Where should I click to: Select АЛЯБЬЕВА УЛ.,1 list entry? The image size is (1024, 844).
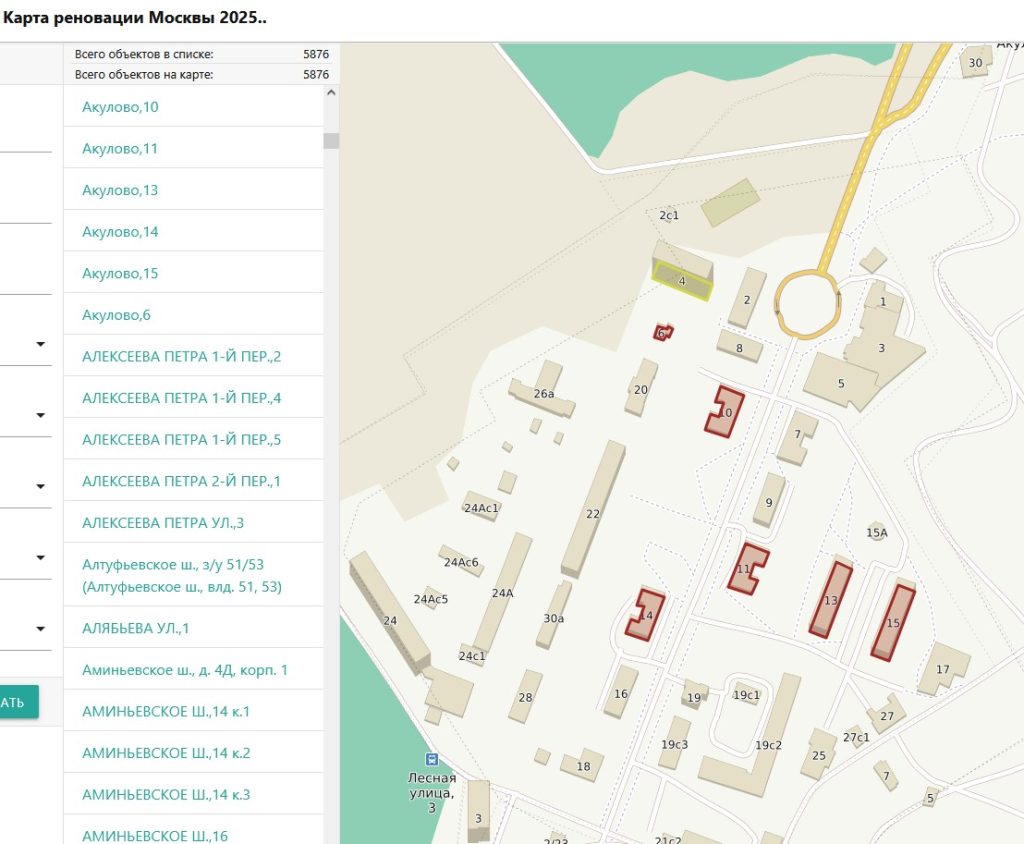(193, 628)
